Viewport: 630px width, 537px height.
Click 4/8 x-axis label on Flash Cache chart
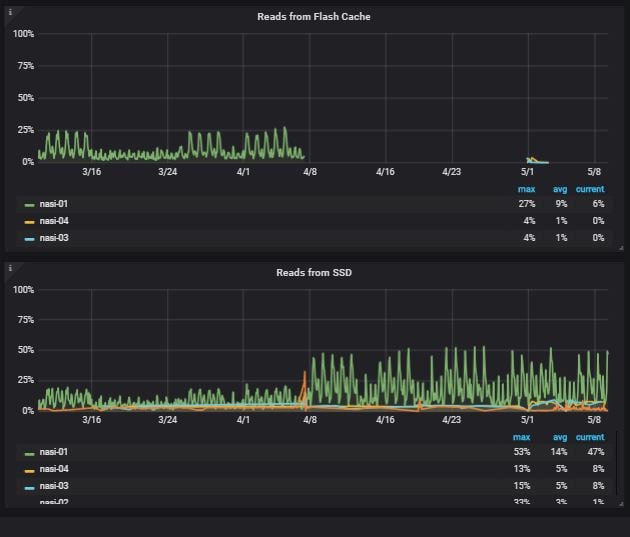(x=310, y=172)
